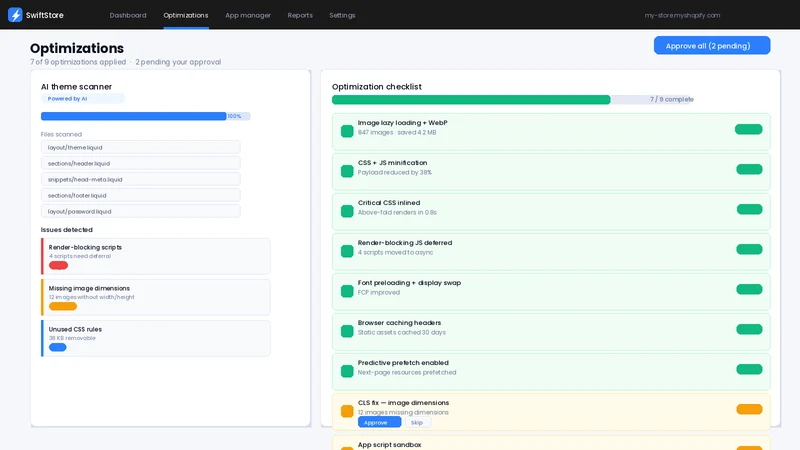Click orange severity badge on Missing image dimensions
This screenshot has width=800, height=450.
coord(63,306)
